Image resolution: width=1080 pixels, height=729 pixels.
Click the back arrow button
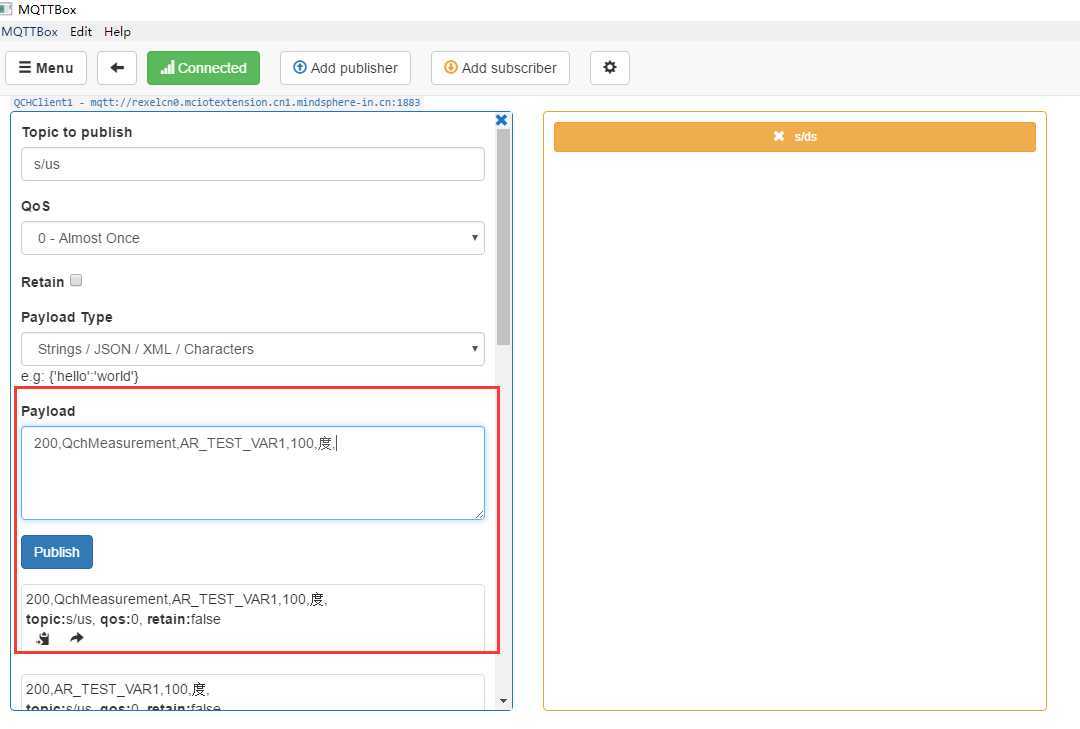[x=117, y=68]
